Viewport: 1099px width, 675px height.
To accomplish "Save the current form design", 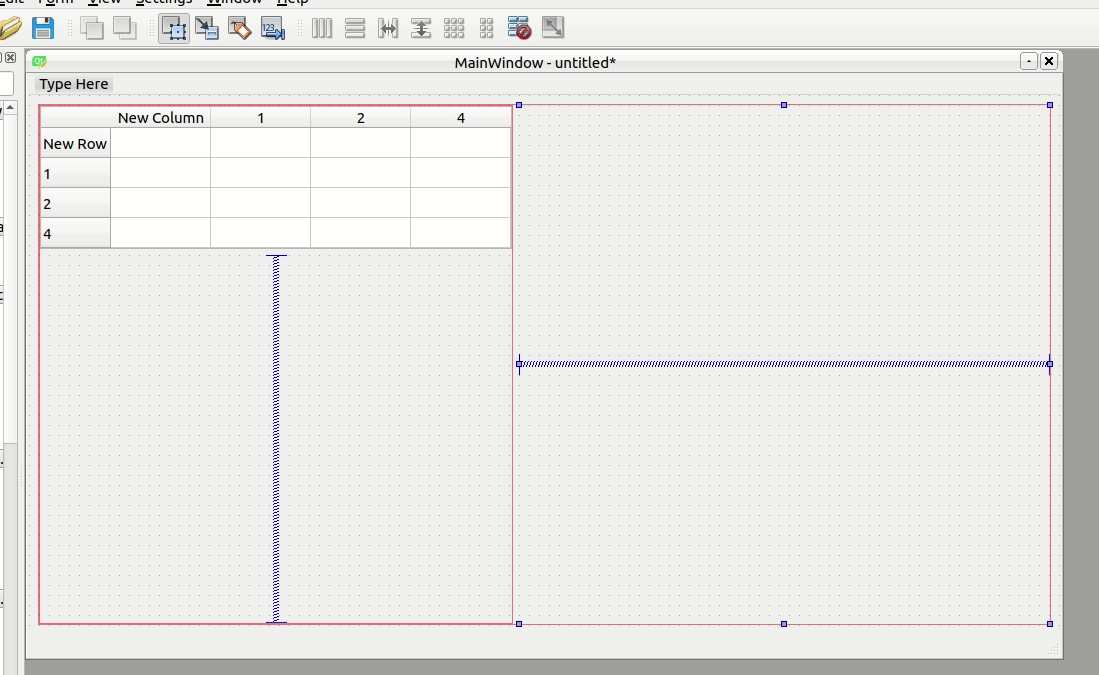I will click(x=43, y=29).
